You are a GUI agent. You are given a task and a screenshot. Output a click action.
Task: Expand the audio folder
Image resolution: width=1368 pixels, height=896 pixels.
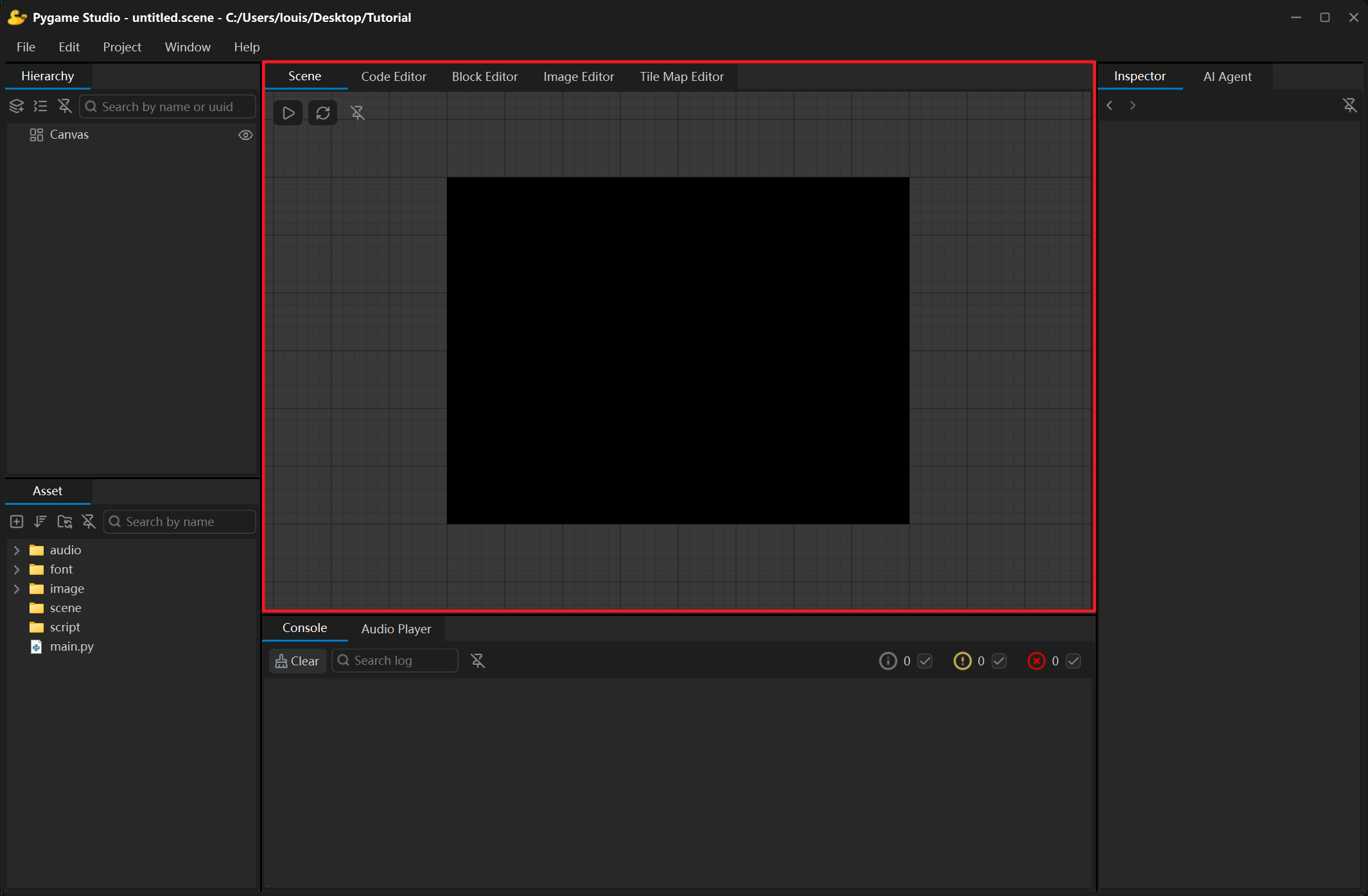(x=17, y=550)
